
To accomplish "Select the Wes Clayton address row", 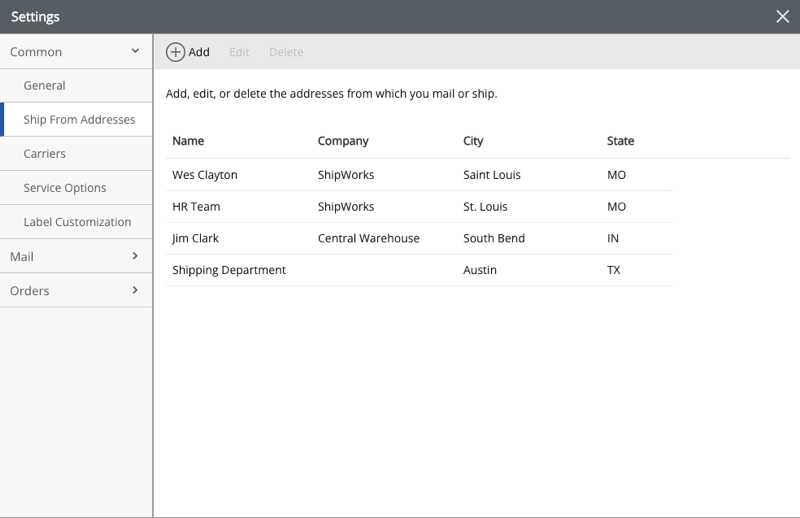I will [419, 175].
